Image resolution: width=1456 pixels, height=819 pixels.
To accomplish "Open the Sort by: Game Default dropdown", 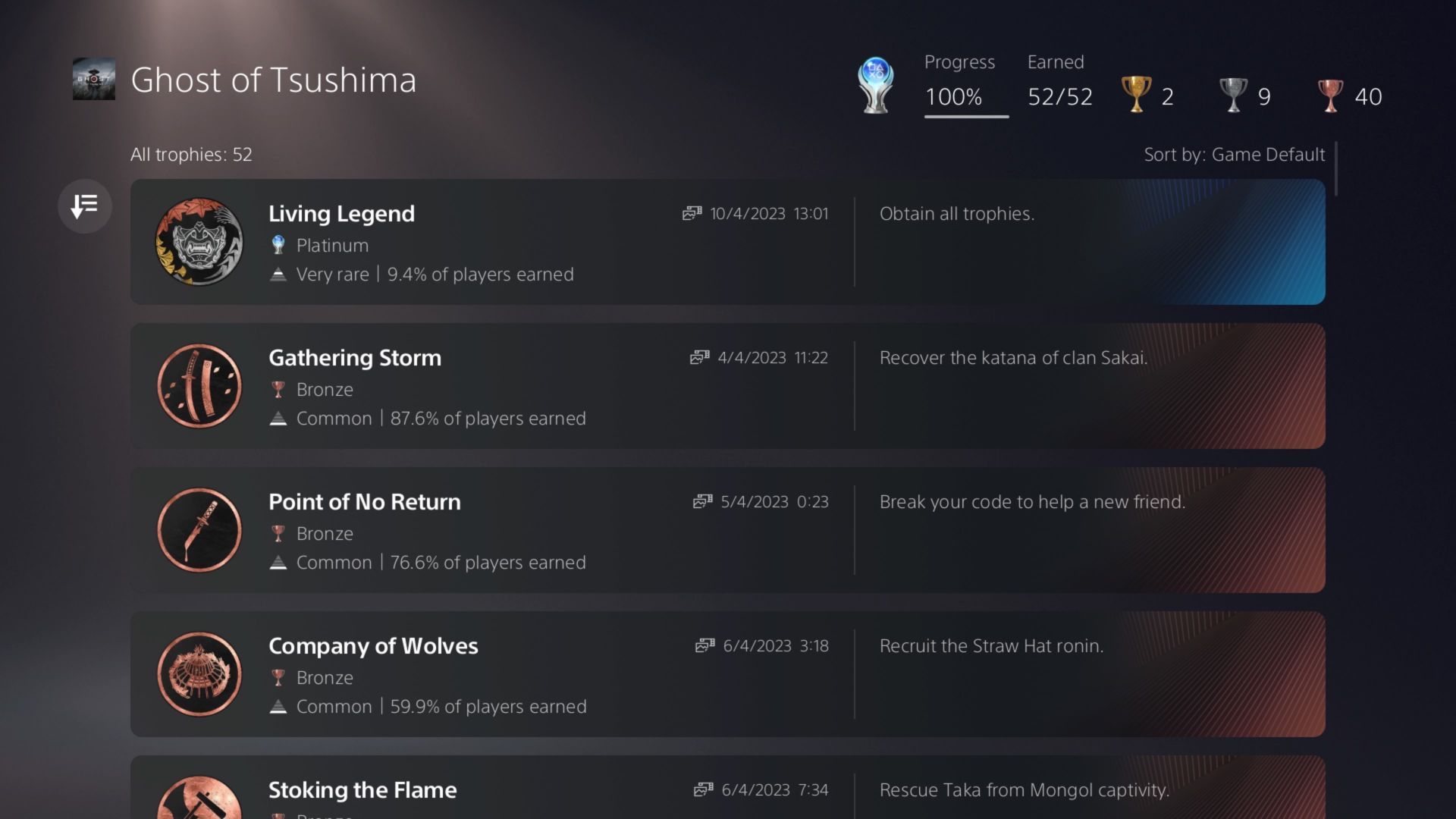I will coord(1234,155).
